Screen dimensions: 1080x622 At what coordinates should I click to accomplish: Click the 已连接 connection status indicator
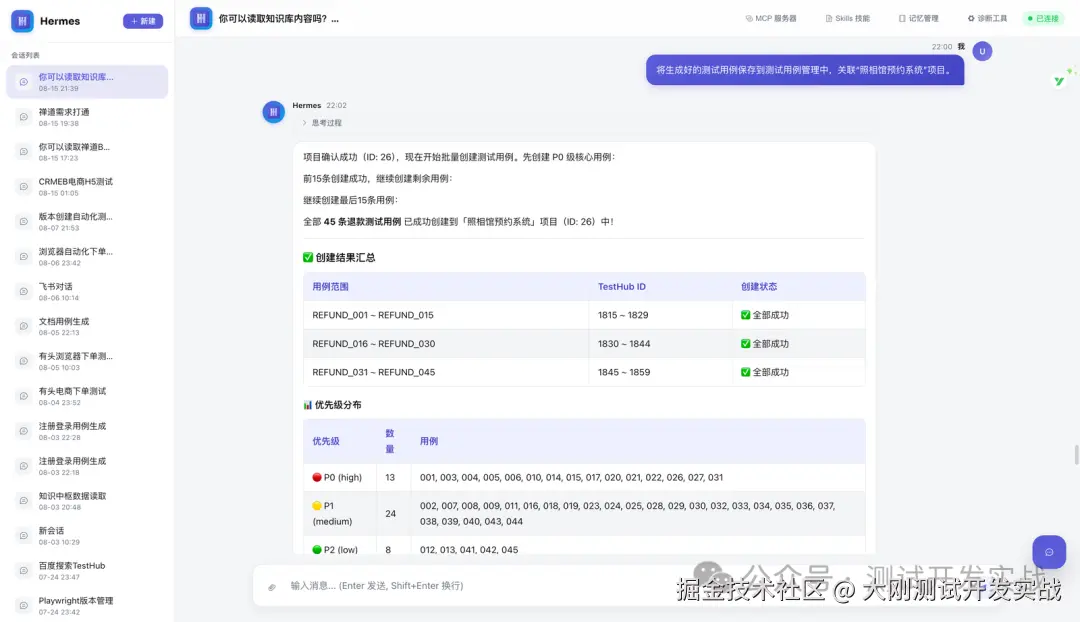click(x=1043, y=19)
